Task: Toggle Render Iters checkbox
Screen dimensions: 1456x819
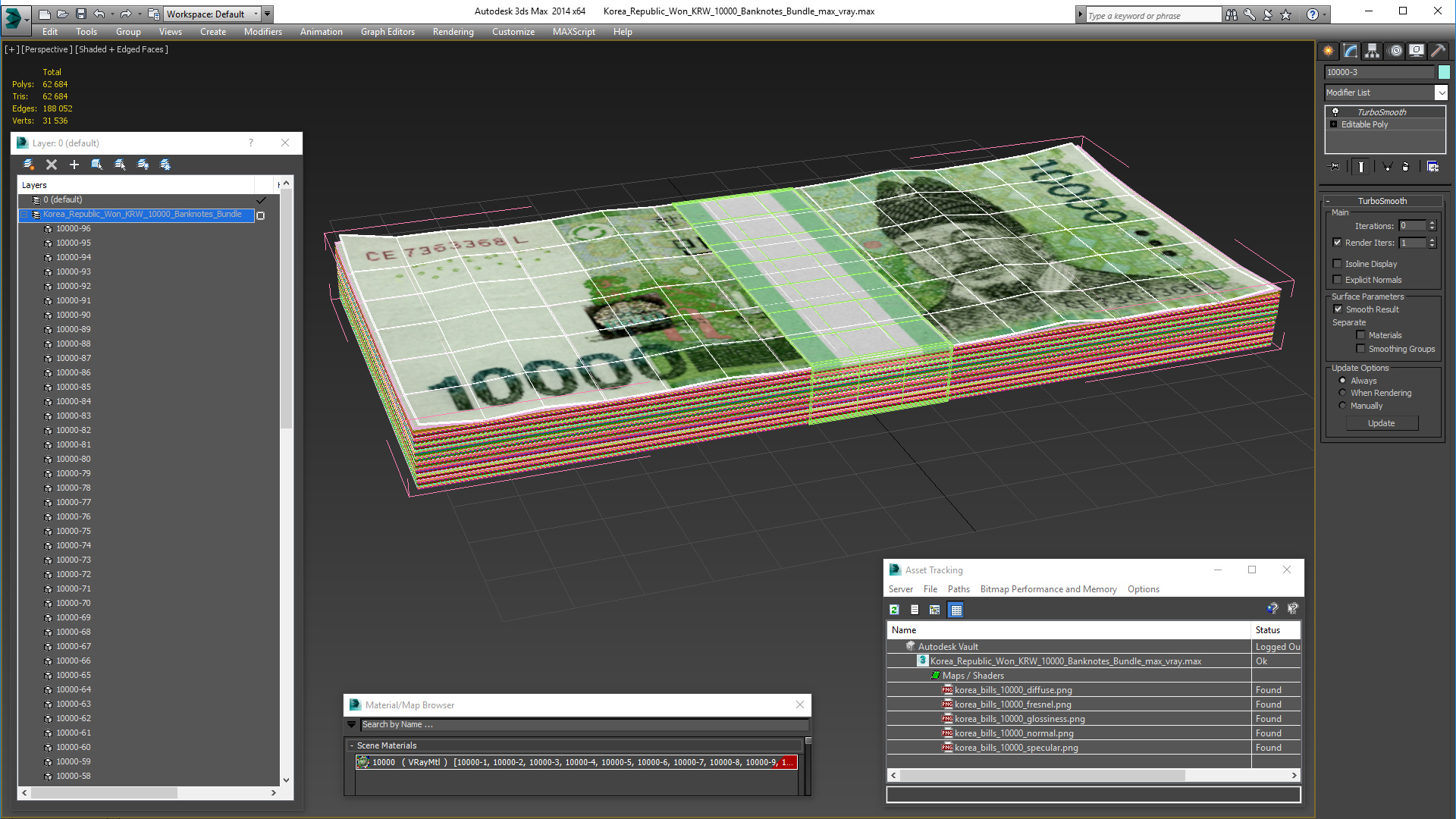Action: click(1338, 243)
